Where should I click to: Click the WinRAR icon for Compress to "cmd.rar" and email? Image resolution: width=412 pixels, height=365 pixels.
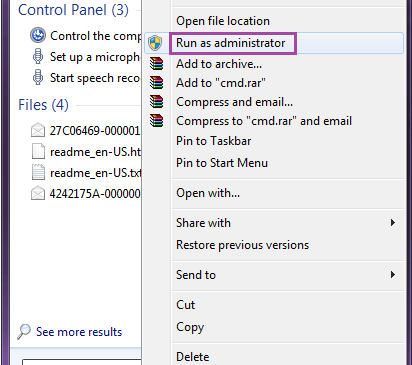pos(156,121)
